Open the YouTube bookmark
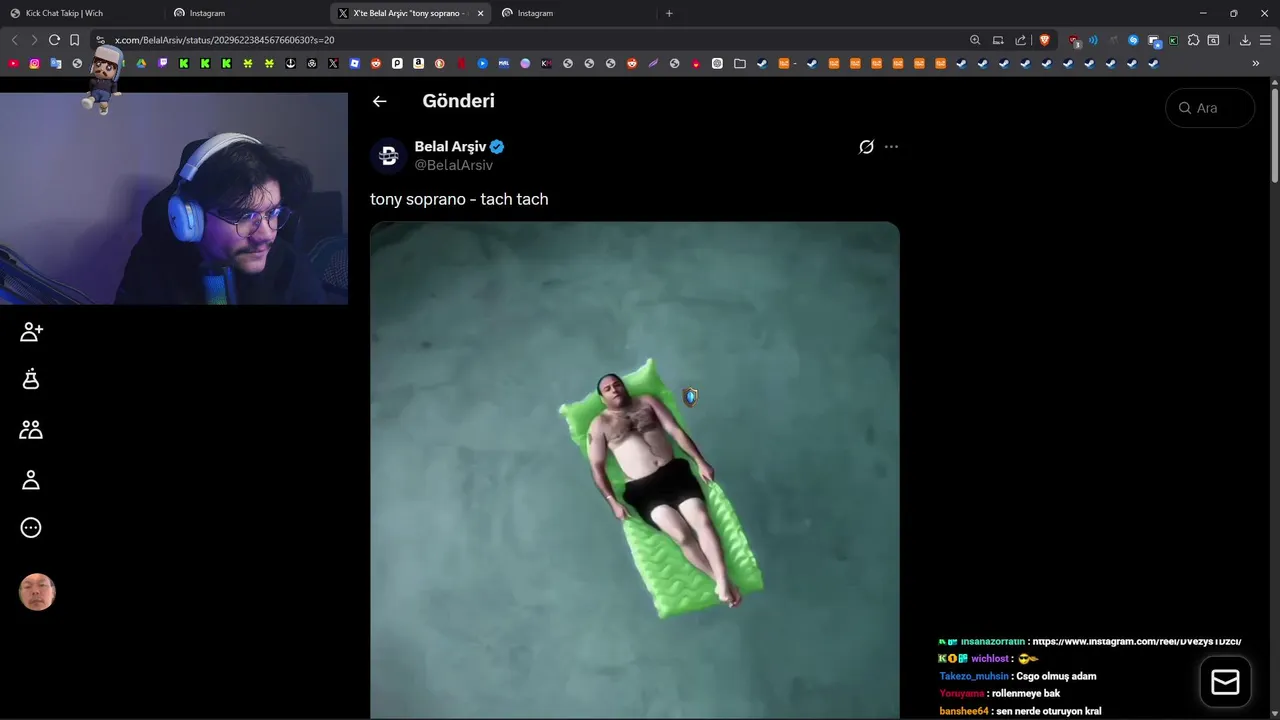 [x=13, y=63]
